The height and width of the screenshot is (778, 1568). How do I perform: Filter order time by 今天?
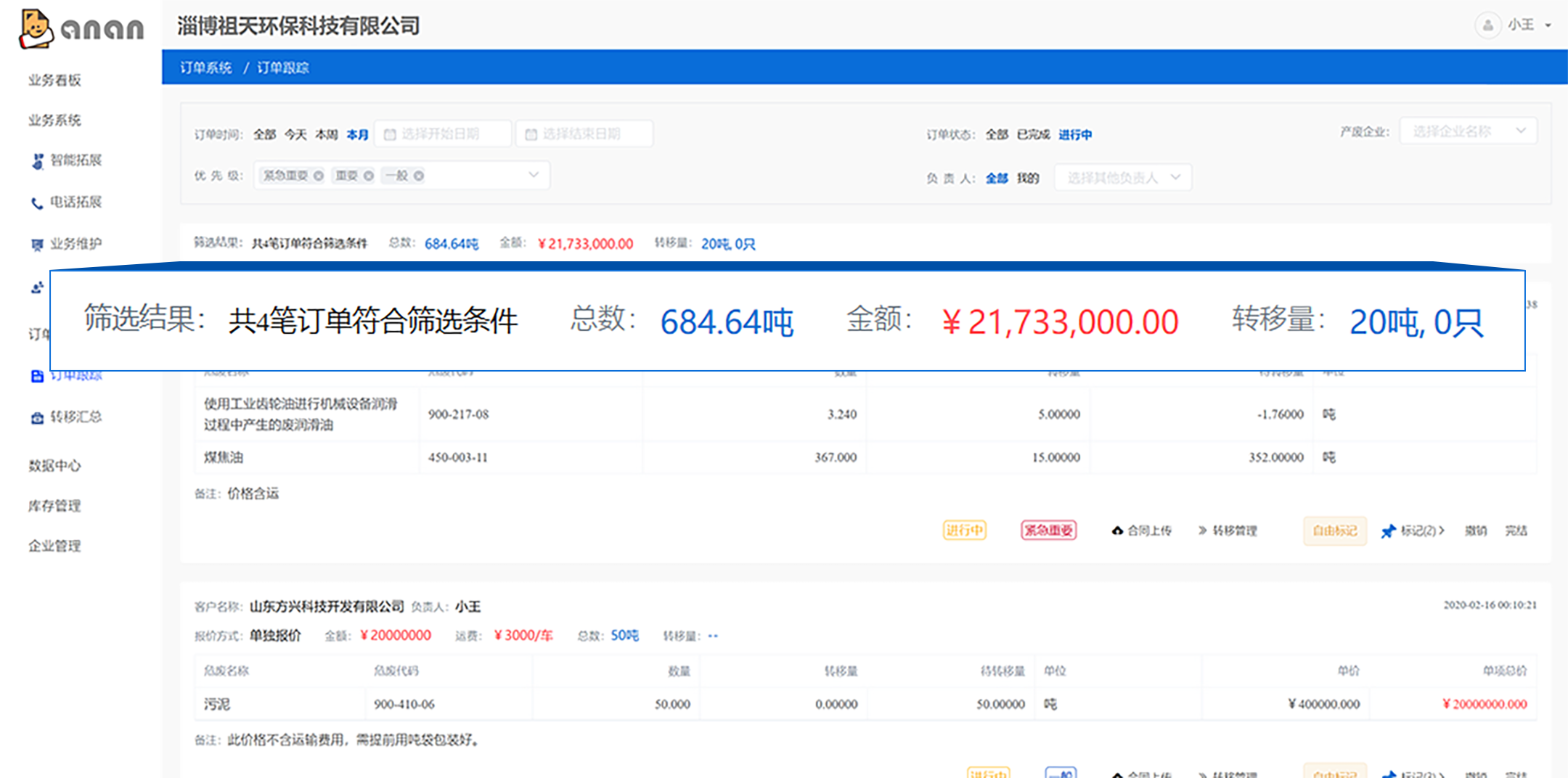(x=295, y=134)
